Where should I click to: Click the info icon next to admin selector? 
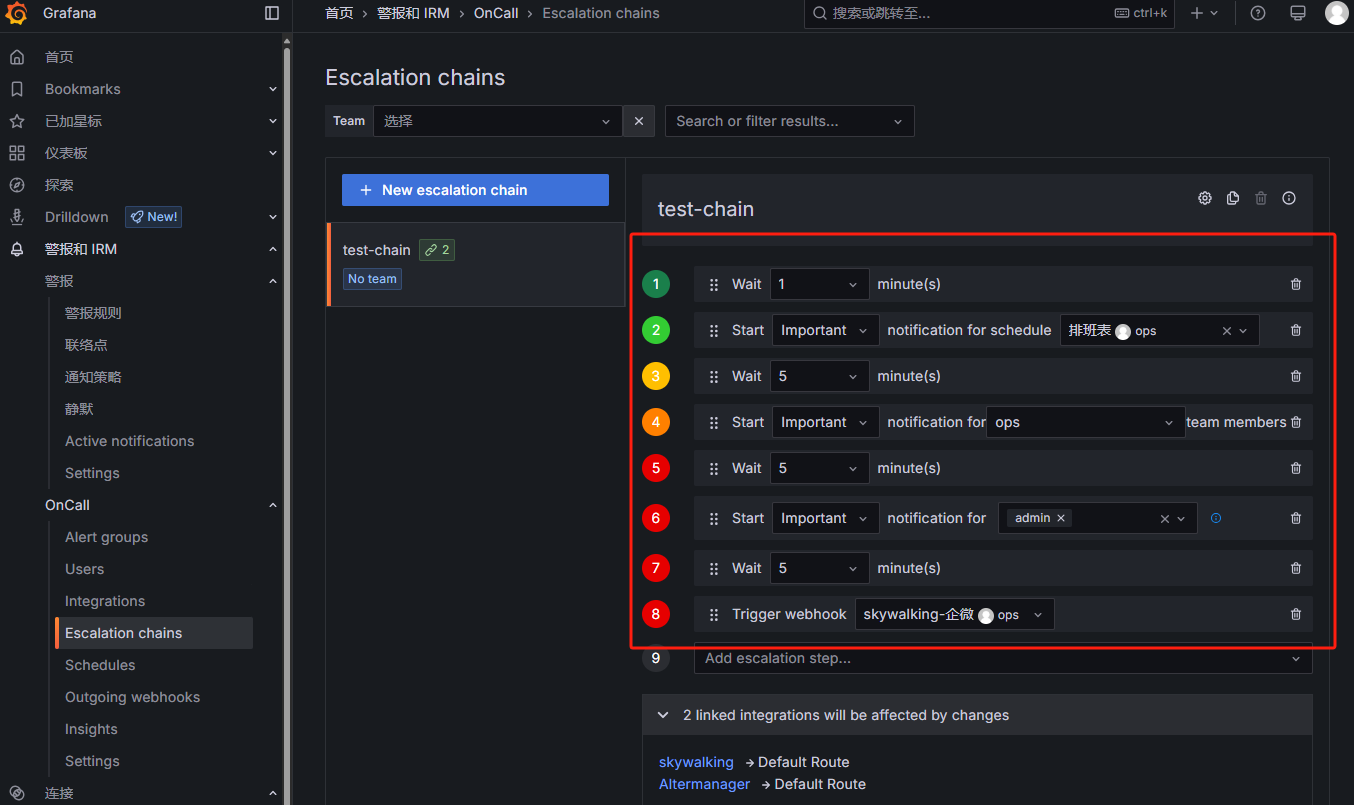[1216, 518]
